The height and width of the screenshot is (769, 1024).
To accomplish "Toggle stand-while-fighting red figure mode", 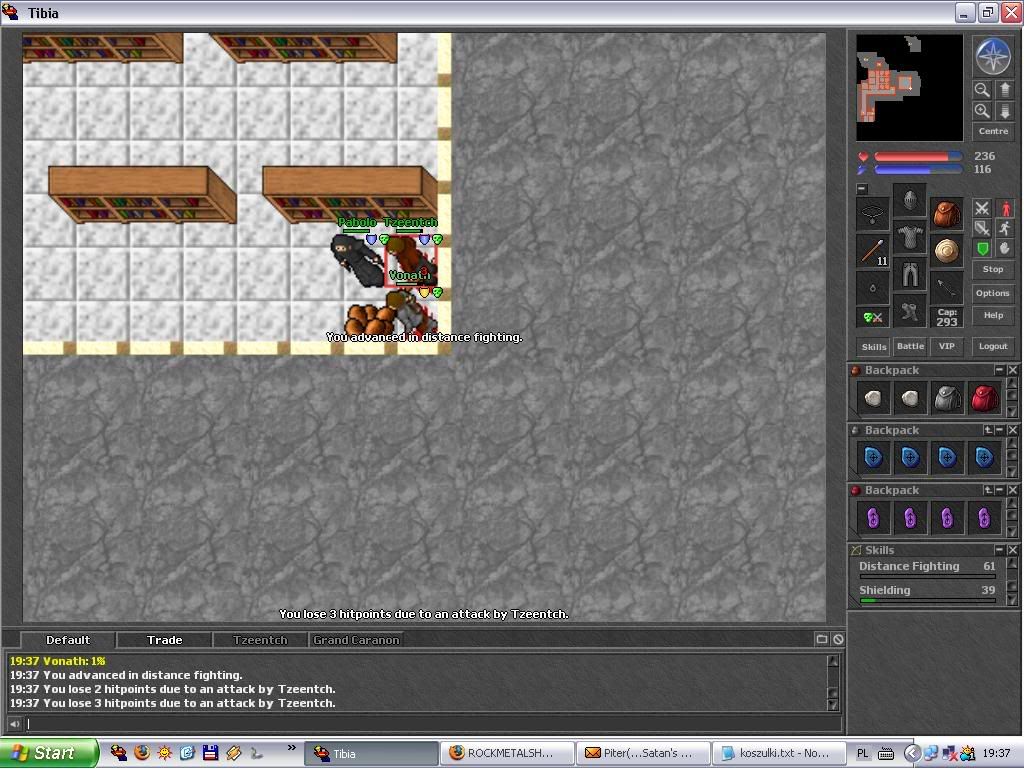I will tap(1005, 208).
